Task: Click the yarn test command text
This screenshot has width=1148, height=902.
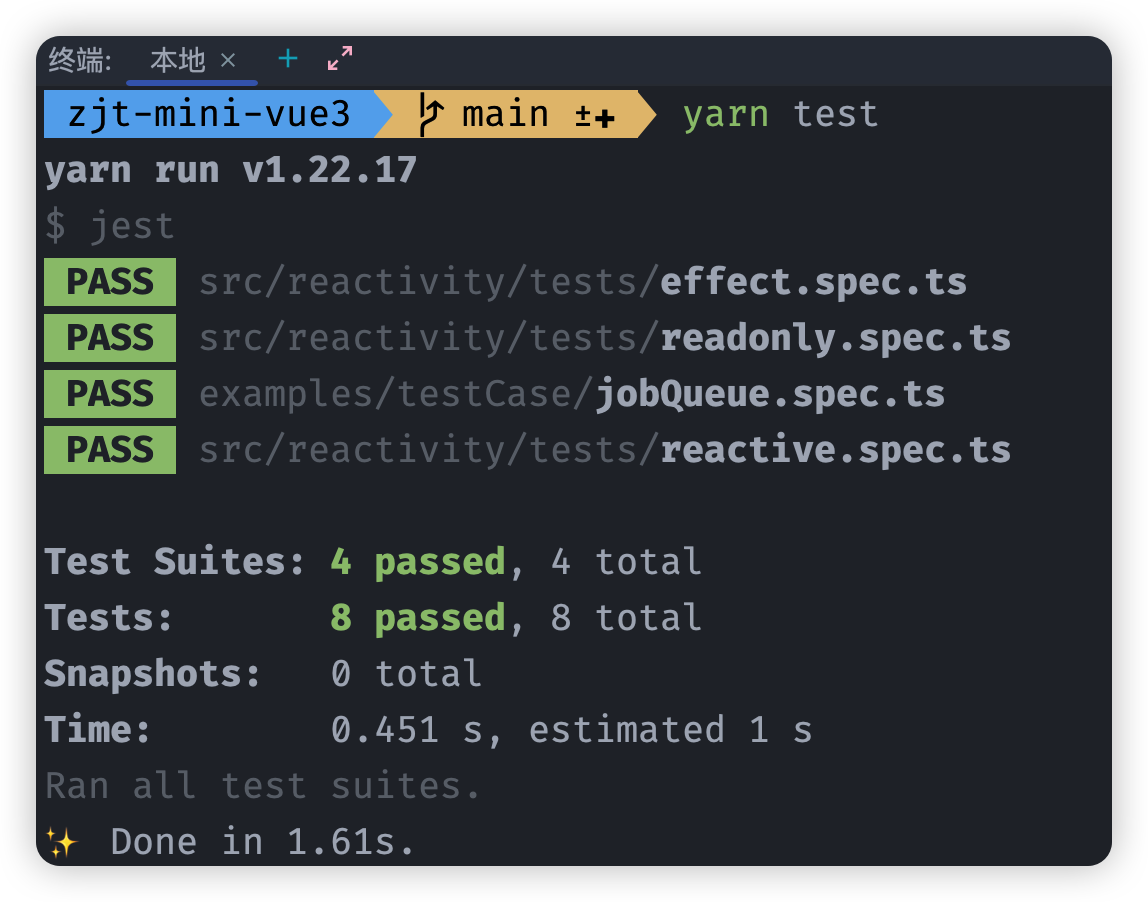Action: click(x=780, y=114)
